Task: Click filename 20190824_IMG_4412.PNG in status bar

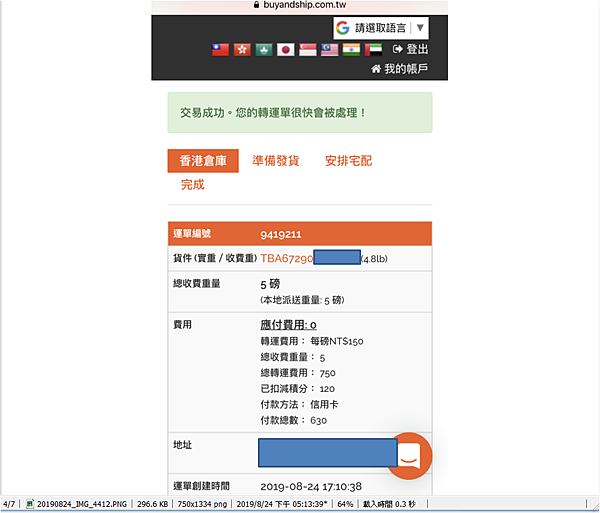Action: pos(82,504)
